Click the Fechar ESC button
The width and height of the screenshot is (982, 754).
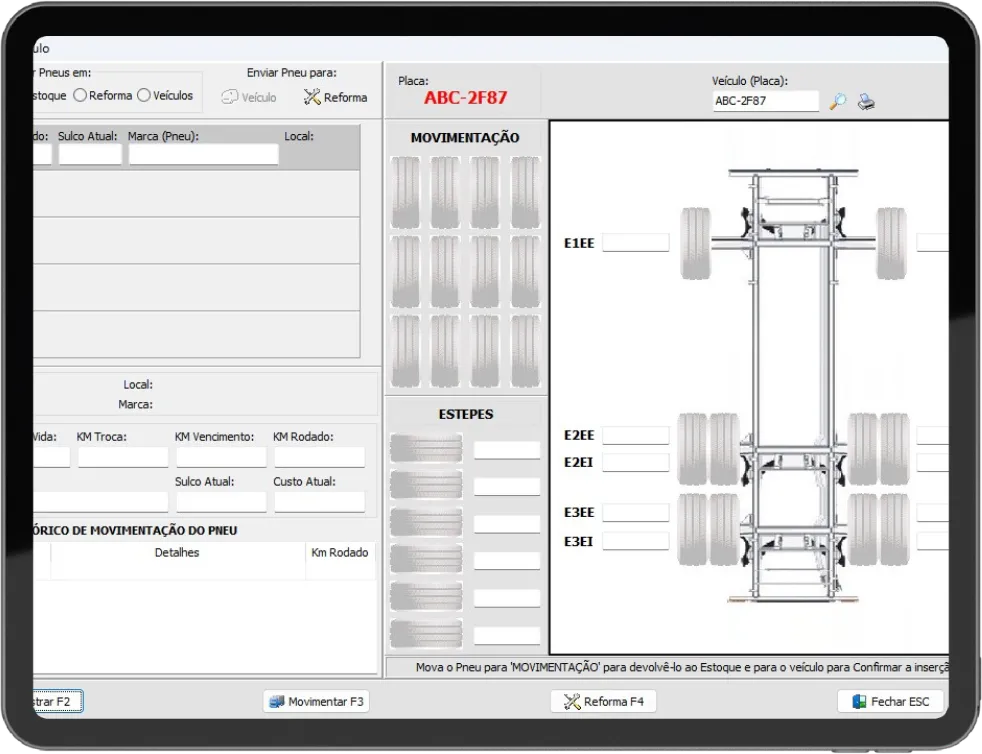(891, 701)
